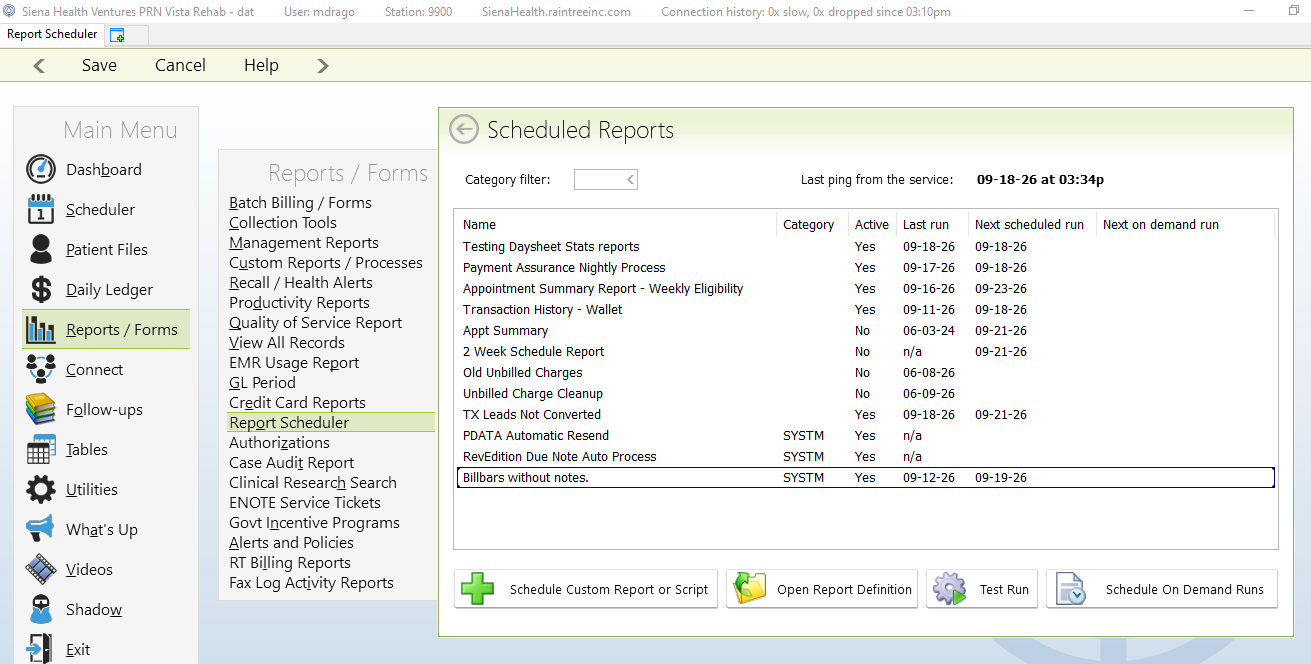This screenshot has height=664, width=1311.
Task: Click Save in the toolbar
Action: (99, 65)
